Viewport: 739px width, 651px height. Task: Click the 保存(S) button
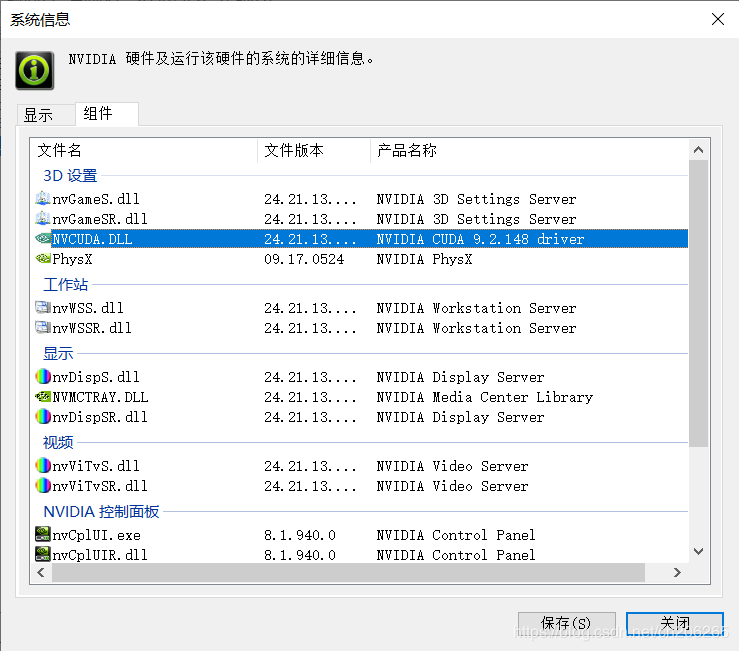point(567,623)
